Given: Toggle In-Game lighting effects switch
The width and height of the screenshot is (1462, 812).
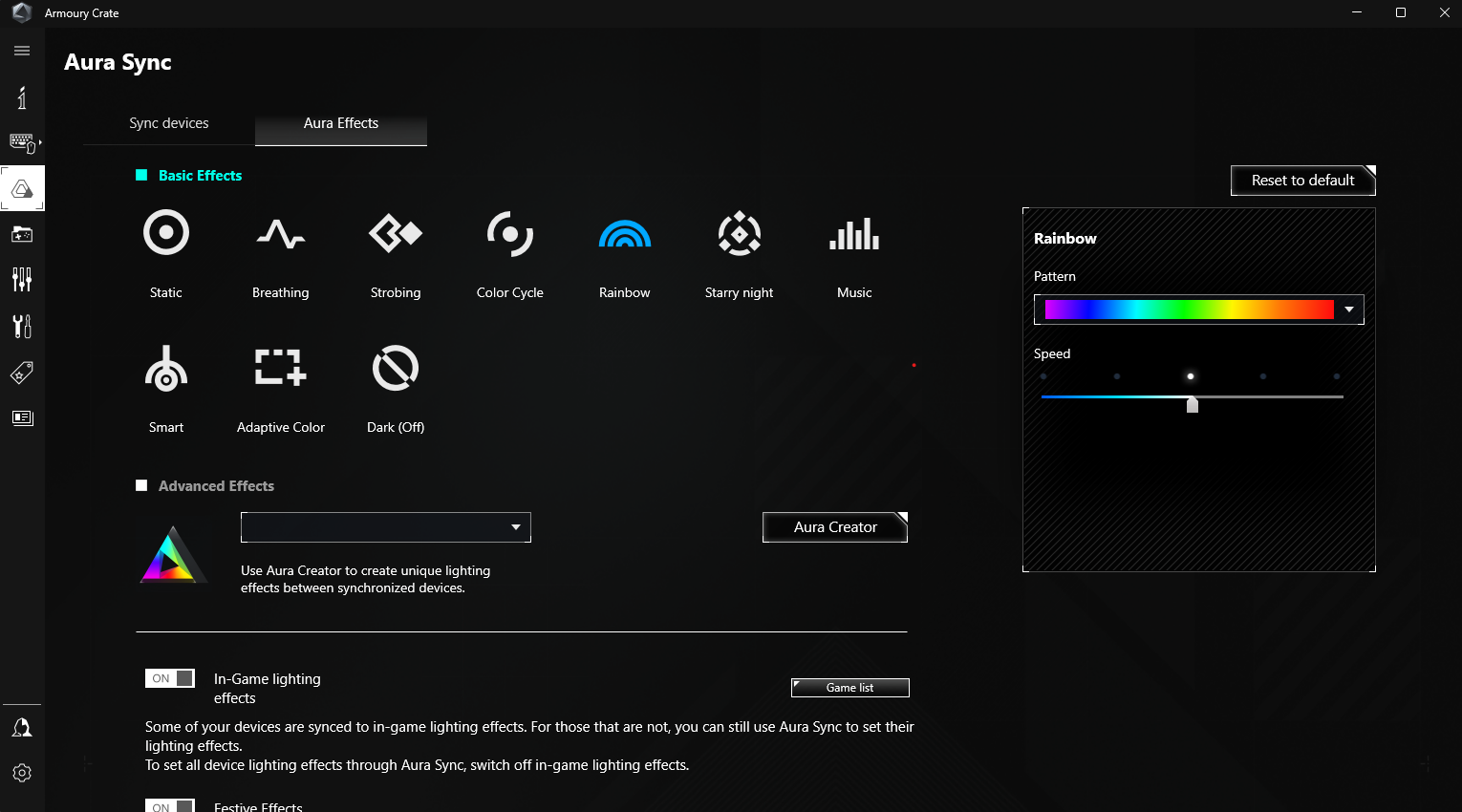Looking at the screenshot, I should 170,678.
